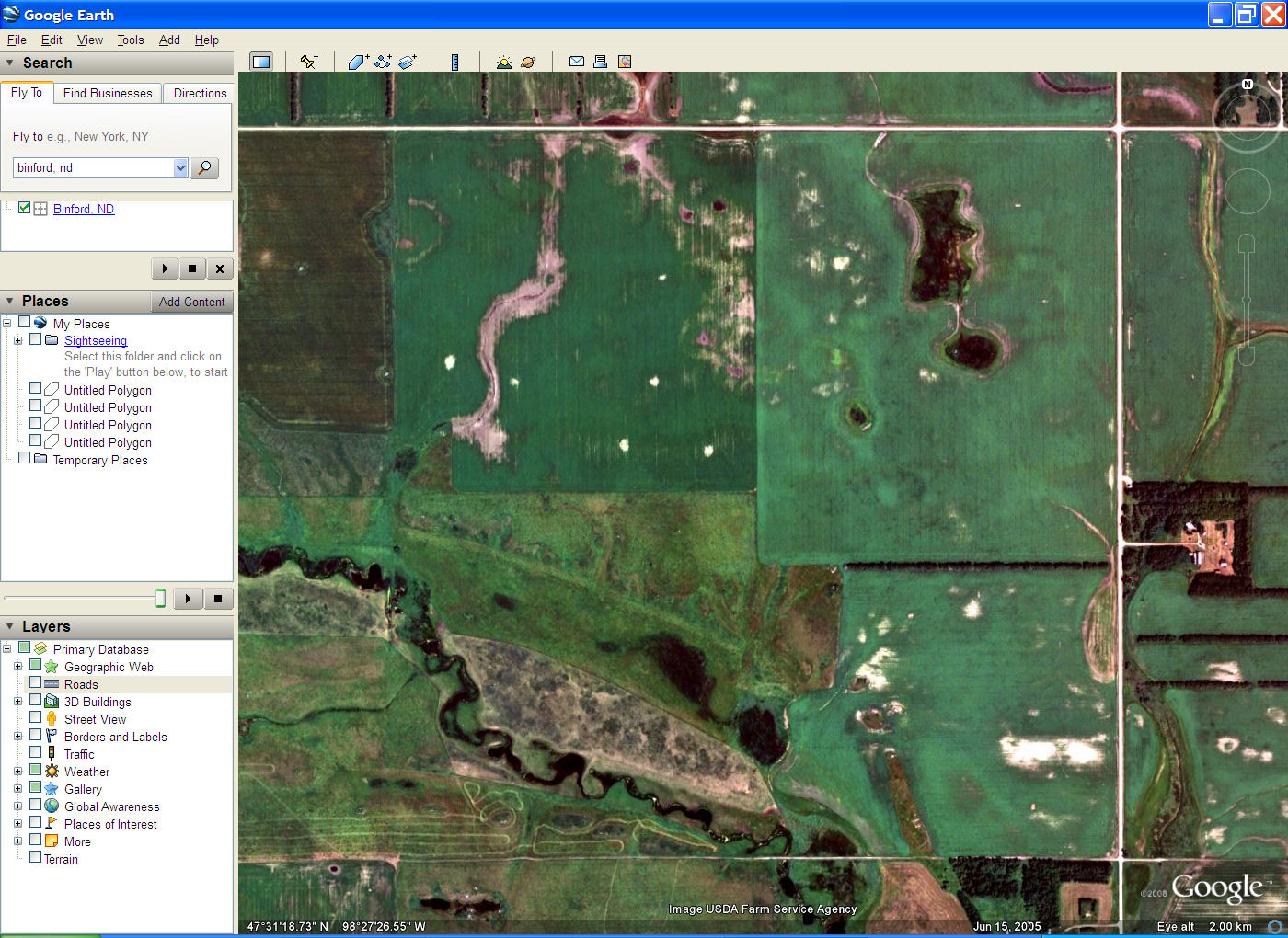Open the Fly to search history dropdown

point(180,167)
